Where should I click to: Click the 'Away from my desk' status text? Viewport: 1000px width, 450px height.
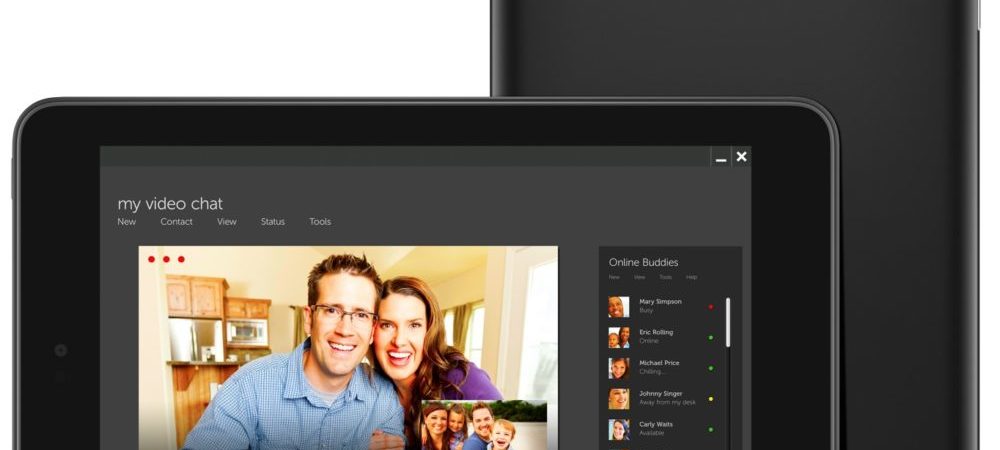667,402
